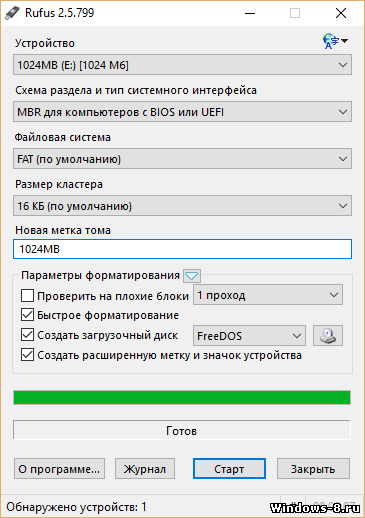Open the FreeDOS boot type dropdown
The height and width of the screenshot is (518, 365).
pos(249,336)
